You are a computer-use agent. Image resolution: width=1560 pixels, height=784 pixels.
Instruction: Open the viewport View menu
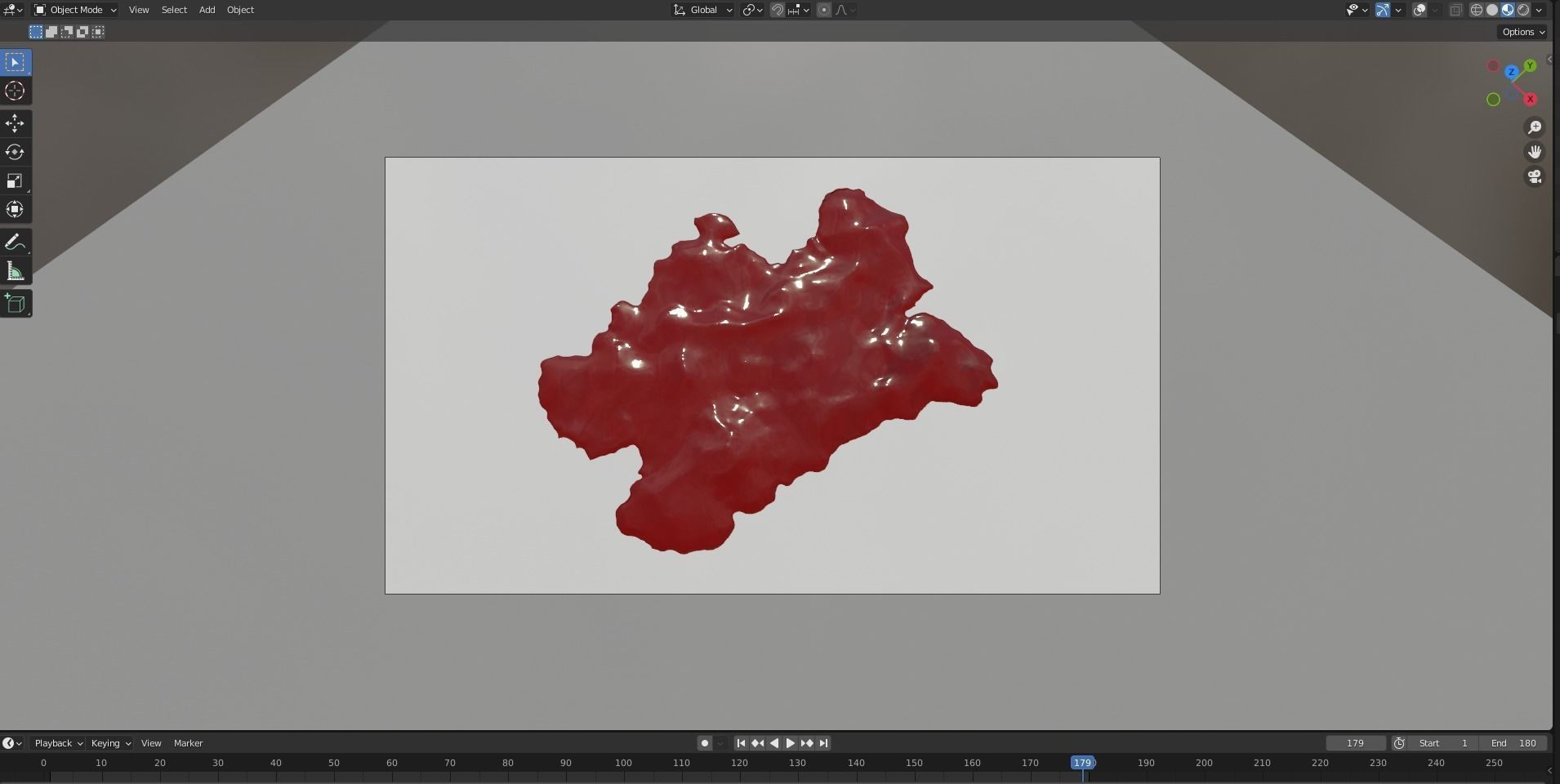(139, 10)
